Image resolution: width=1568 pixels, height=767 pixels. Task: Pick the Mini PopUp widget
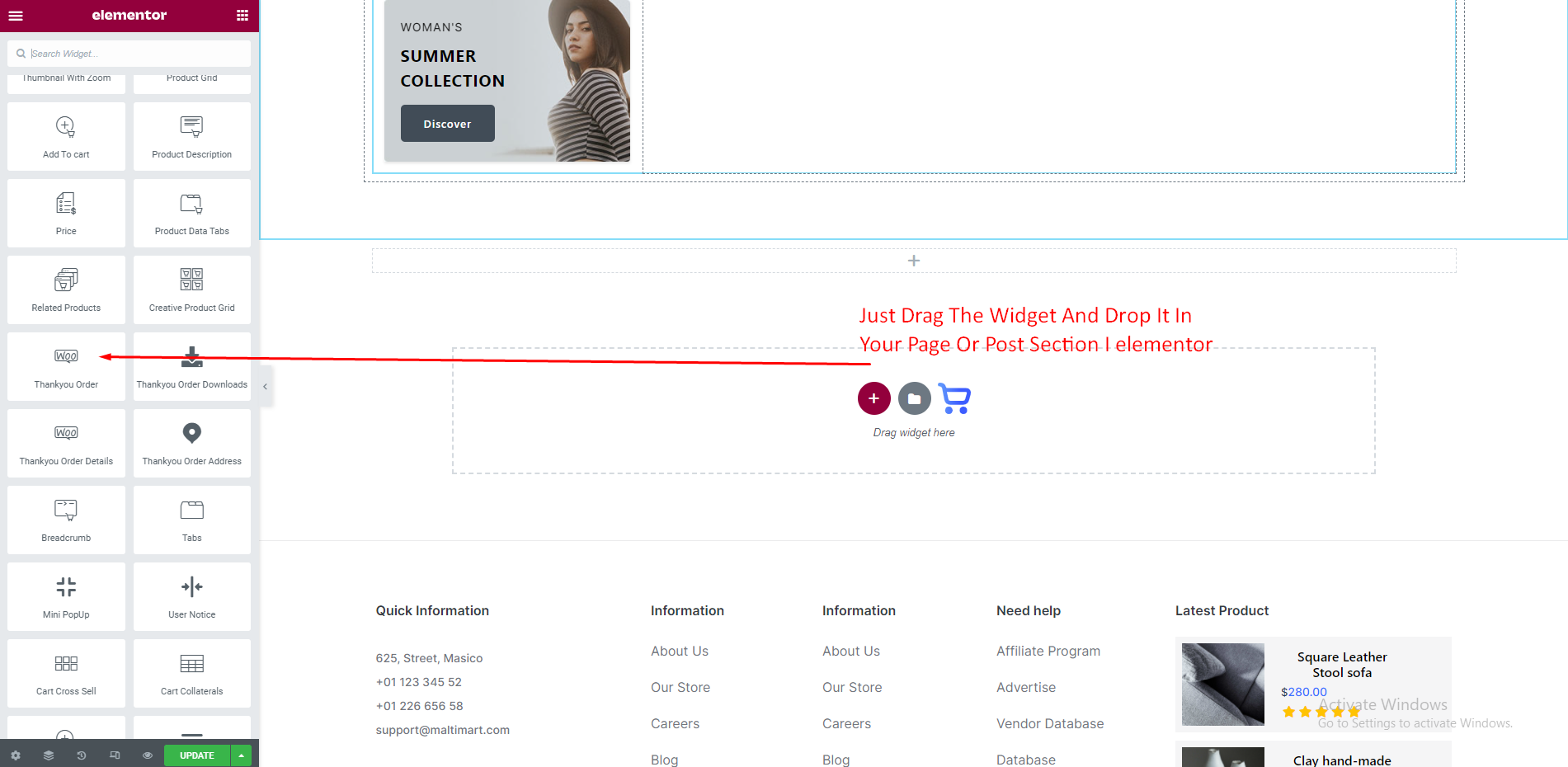pyautogui.click(x=66, y=597)
